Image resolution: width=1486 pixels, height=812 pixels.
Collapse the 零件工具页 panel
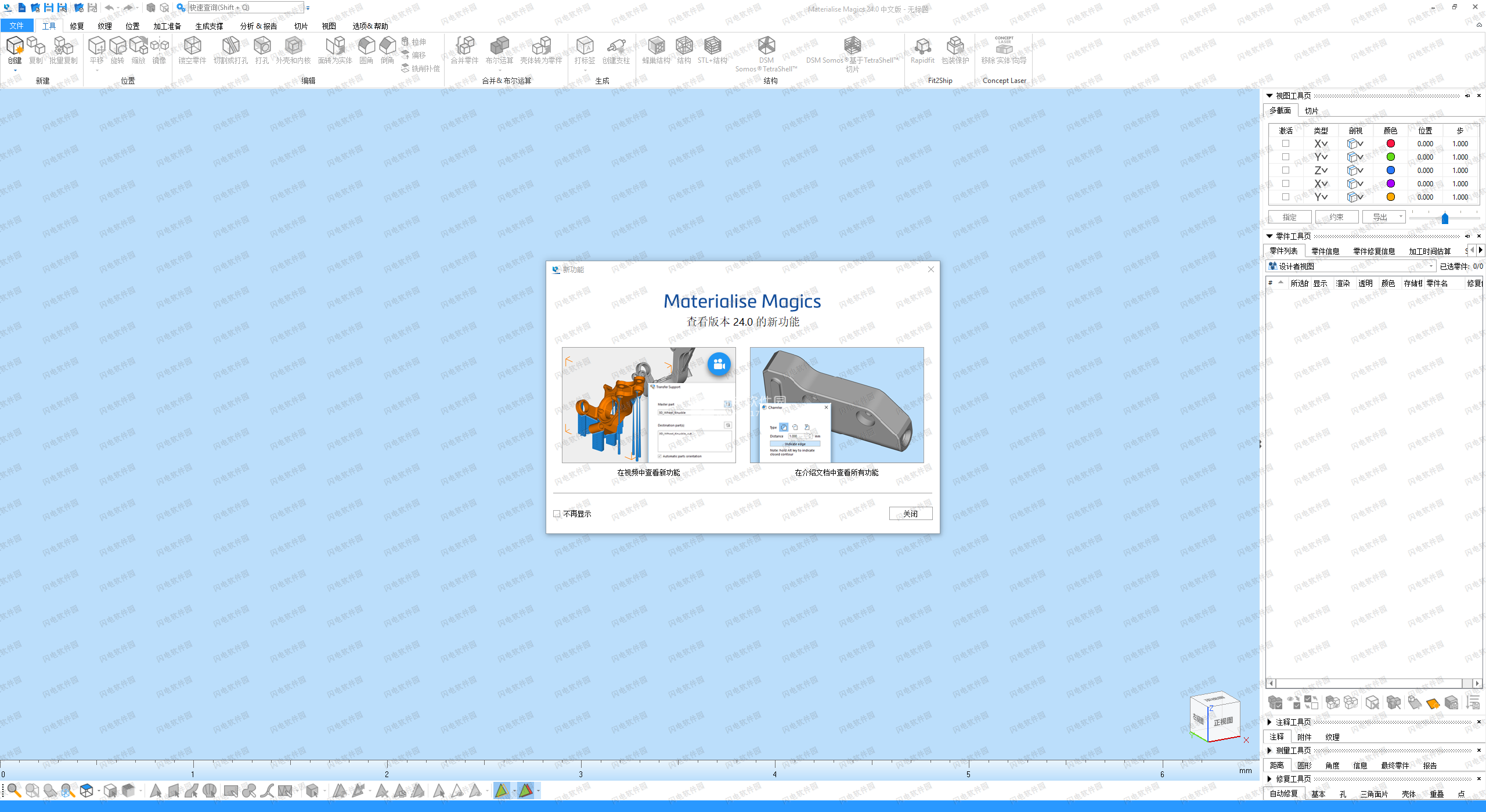pos(1269,236)
